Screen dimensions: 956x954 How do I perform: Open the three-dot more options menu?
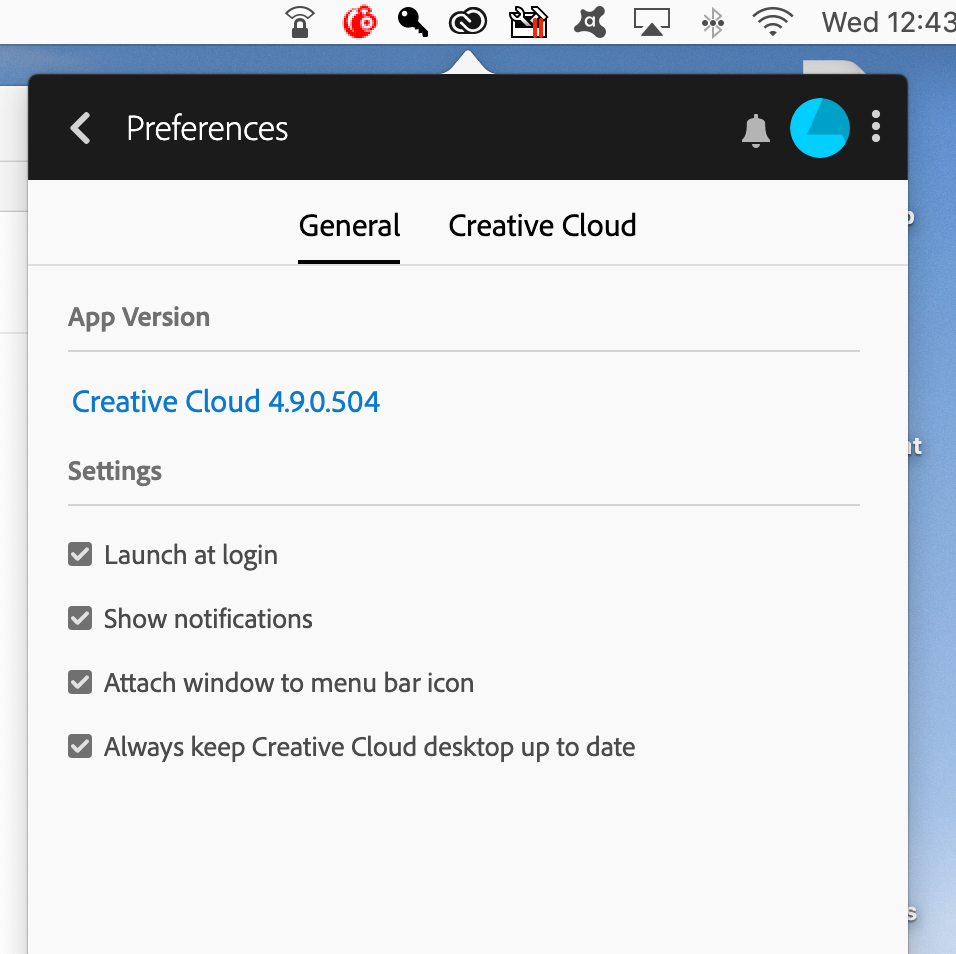876,127
